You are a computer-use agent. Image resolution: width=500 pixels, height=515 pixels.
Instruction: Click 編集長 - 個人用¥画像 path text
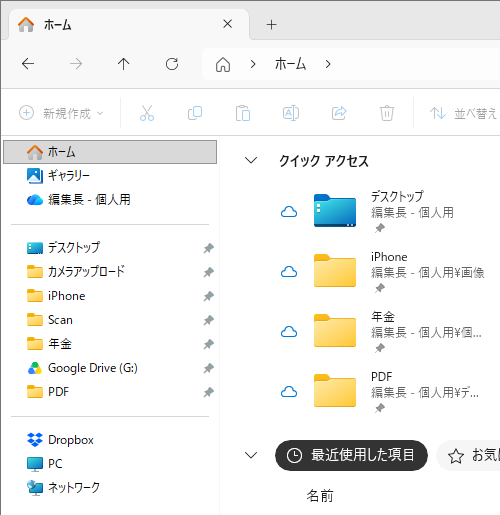pos(428,273)
